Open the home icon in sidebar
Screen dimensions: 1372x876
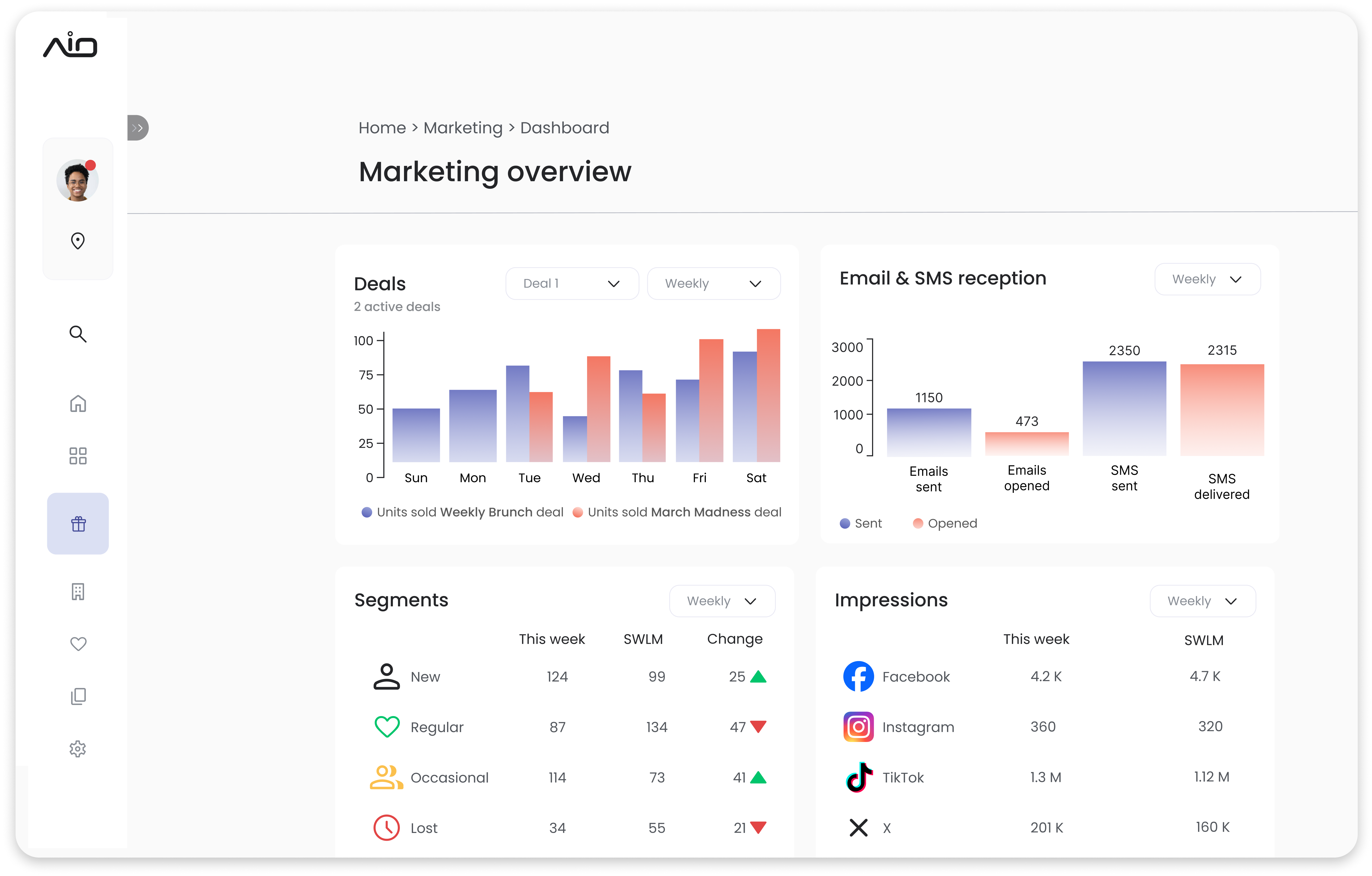[x=78, y=404]
